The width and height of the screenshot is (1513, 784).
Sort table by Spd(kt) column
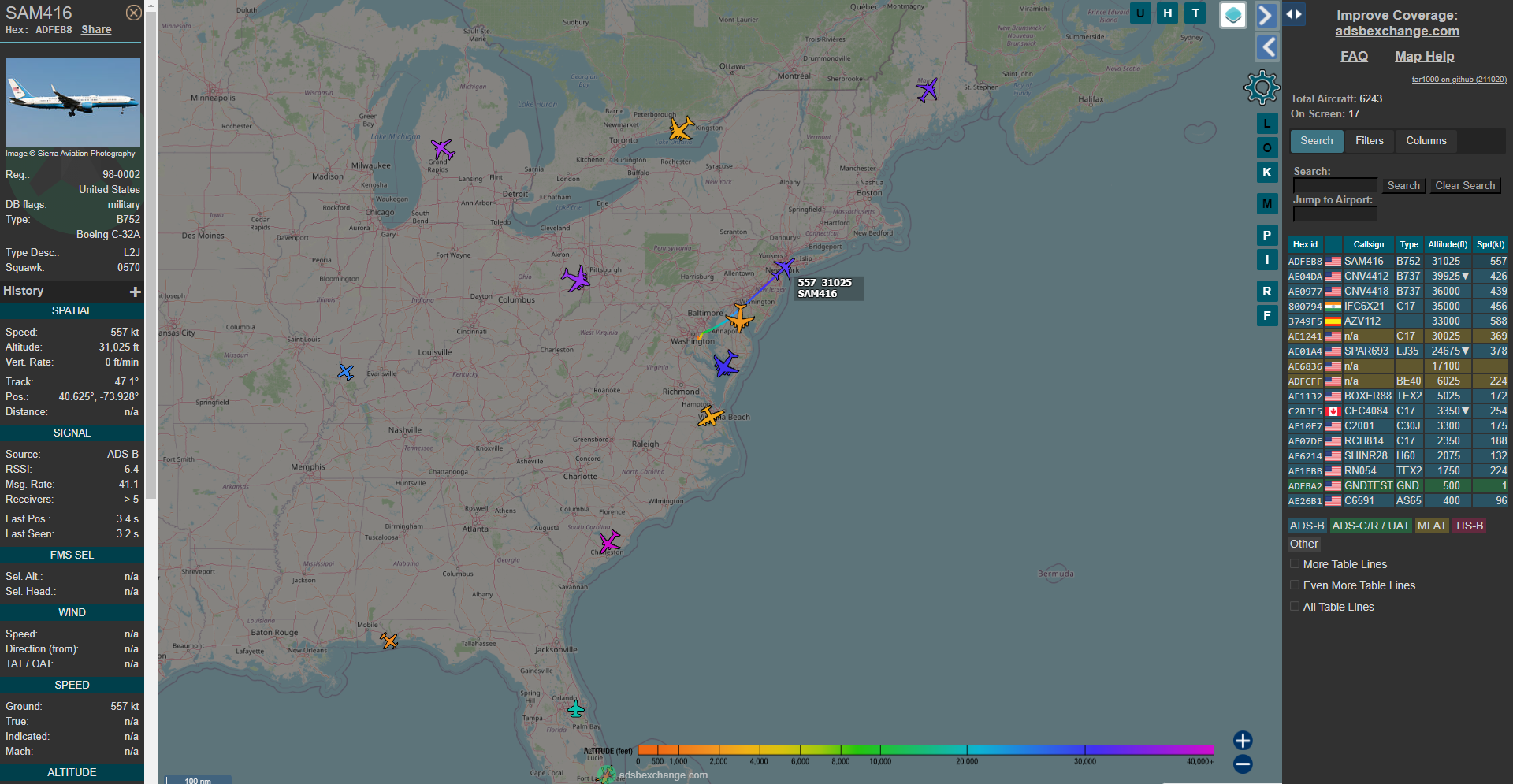(1490, 244)
